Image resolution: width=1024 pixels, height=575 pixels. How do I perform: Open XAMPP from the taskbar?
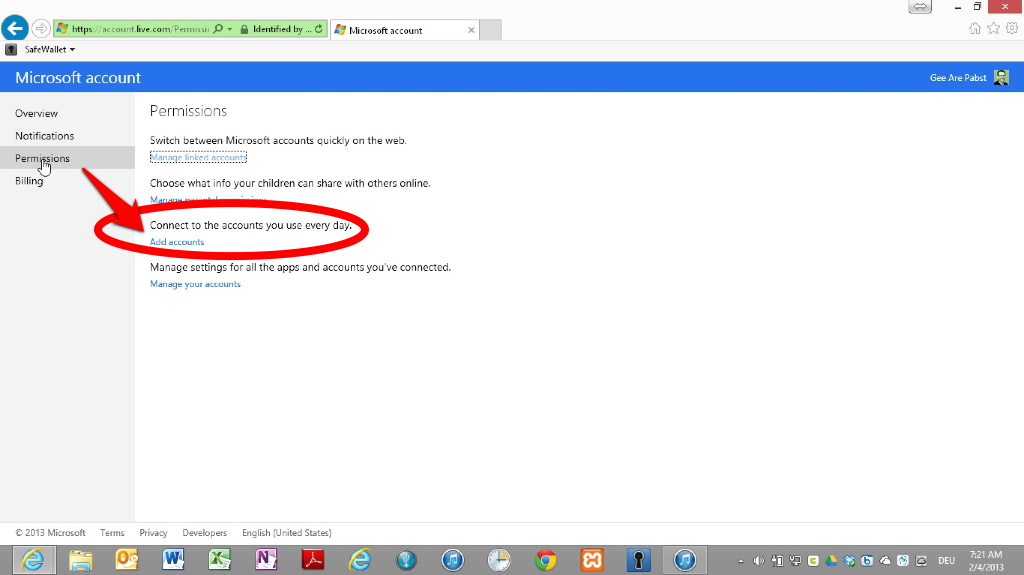[592, 559]
